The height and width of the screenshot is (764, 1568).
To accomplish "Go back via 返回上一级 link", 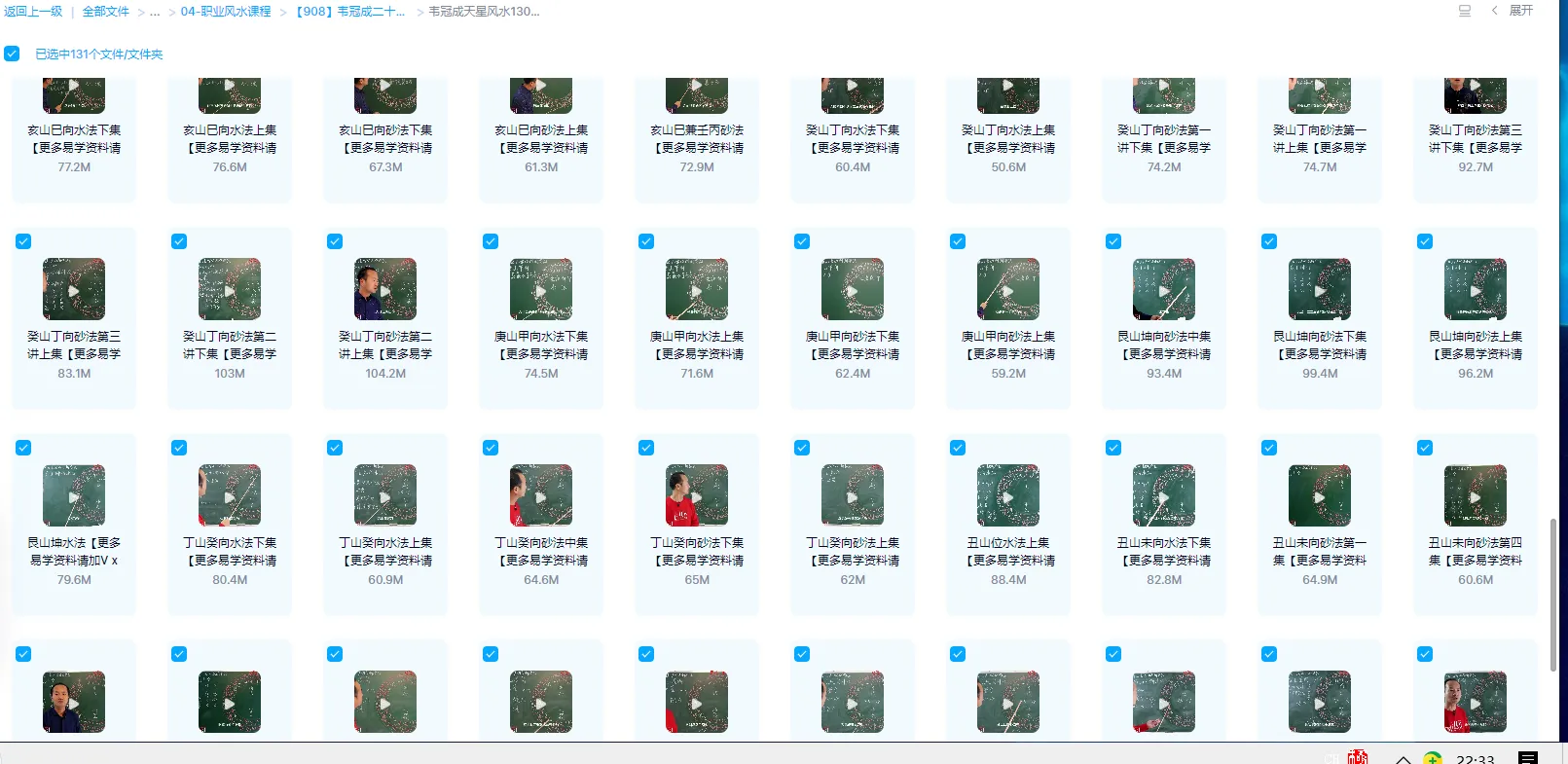I will 33,12.
